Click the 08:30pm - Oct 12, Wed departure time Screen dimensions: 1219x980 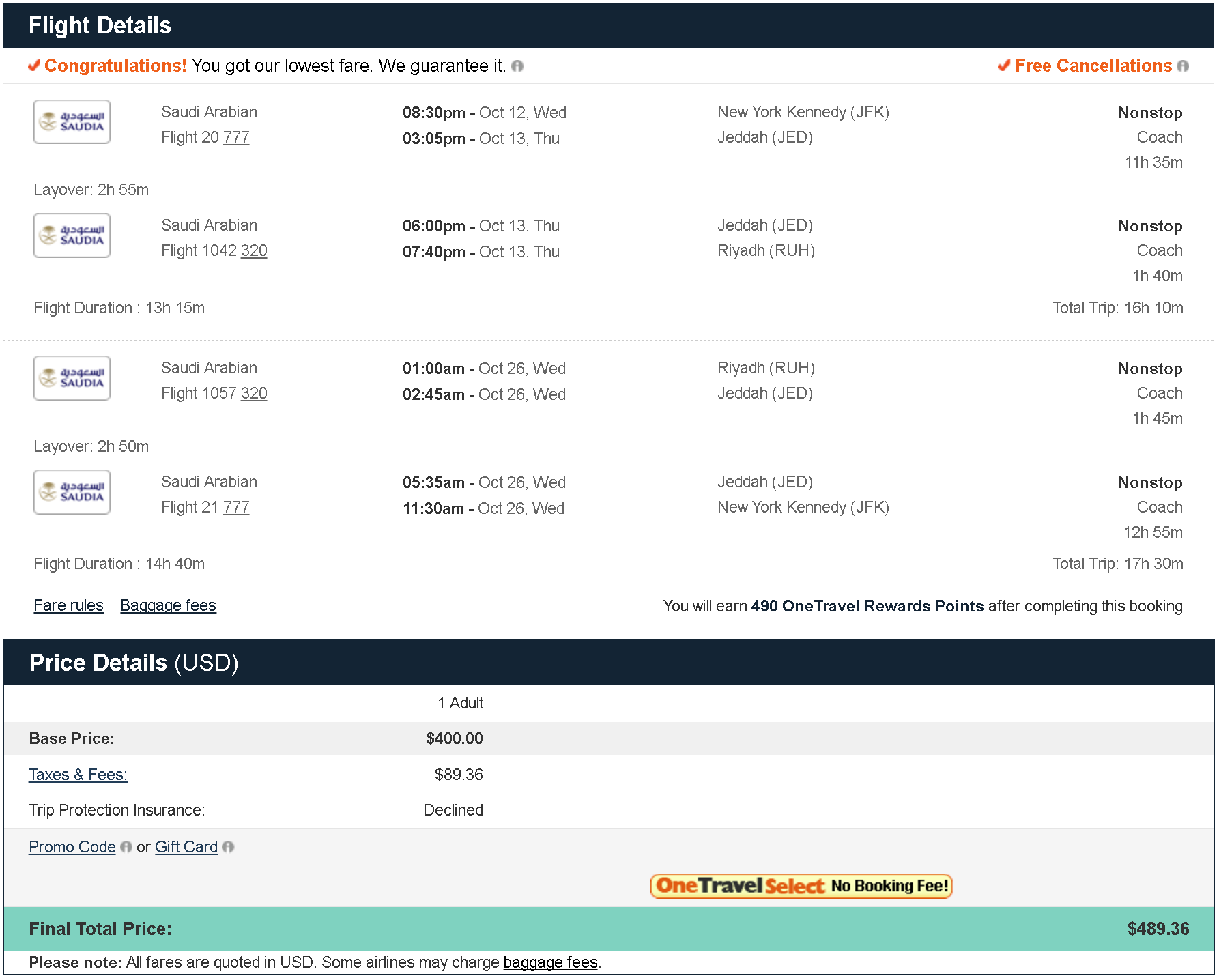tap(484, 113)
